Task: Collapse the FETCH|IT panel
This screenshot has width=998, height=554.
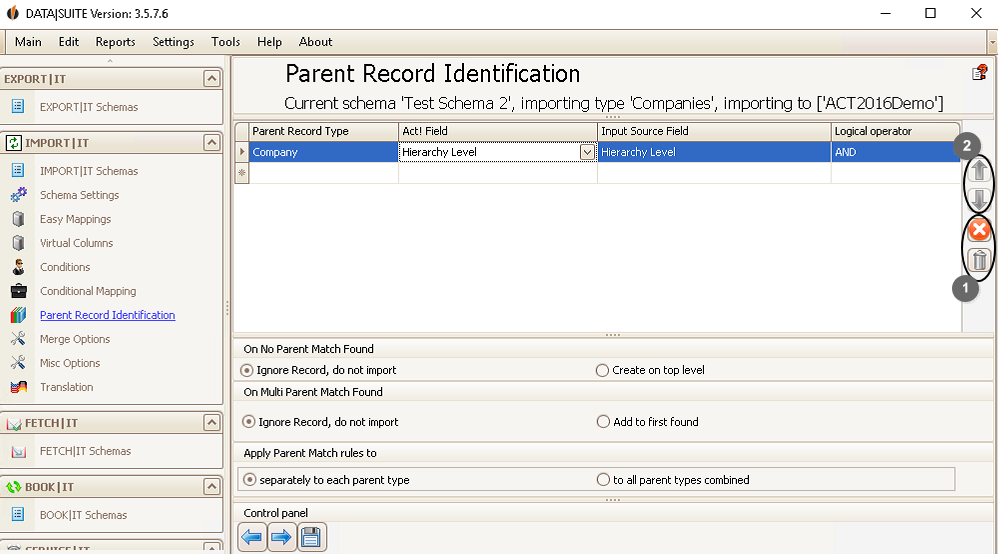Action: pyautogui.click(x=211, y=422)
